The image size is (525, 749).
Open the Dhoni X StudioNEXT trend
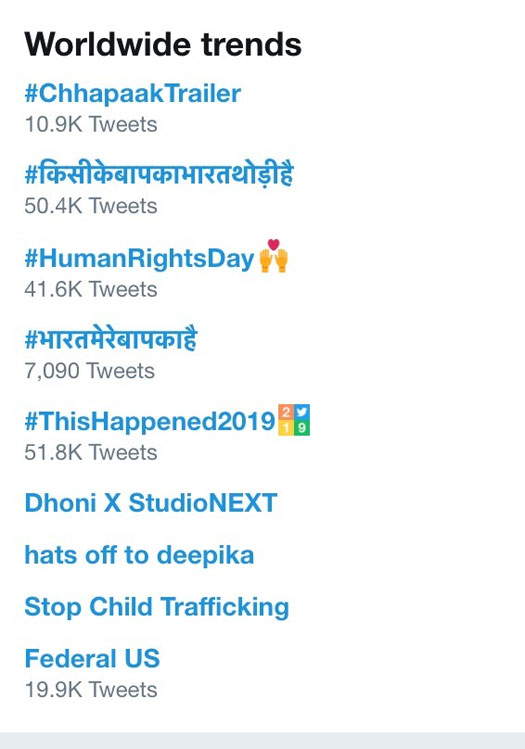(151, 503)
